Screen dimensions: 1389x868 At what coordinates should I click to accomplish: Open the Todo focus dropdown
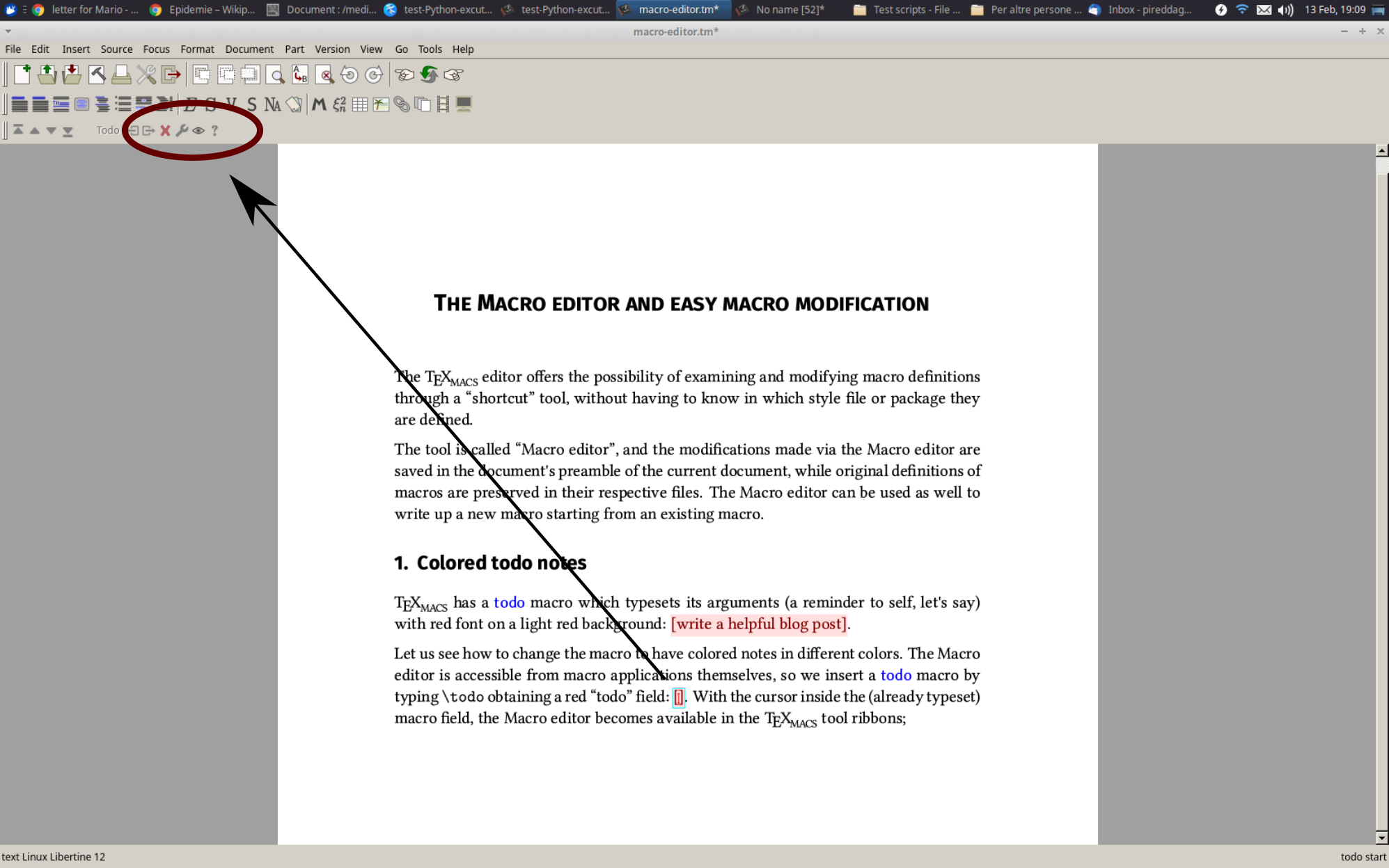point(108,130)
